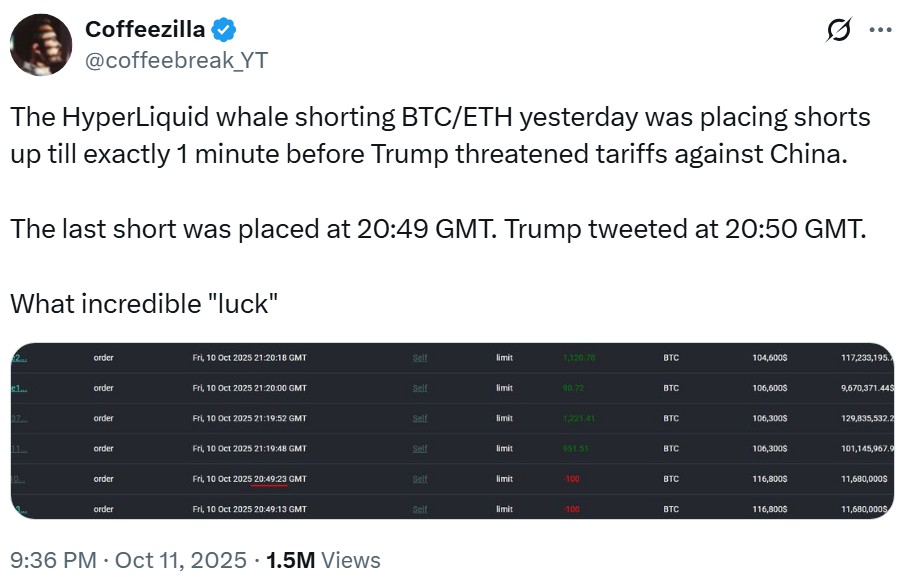Click the 104,600$ price cell
The height and width of the screenshot is (577, 910).
pyautogui.click(x=769, y=358)
